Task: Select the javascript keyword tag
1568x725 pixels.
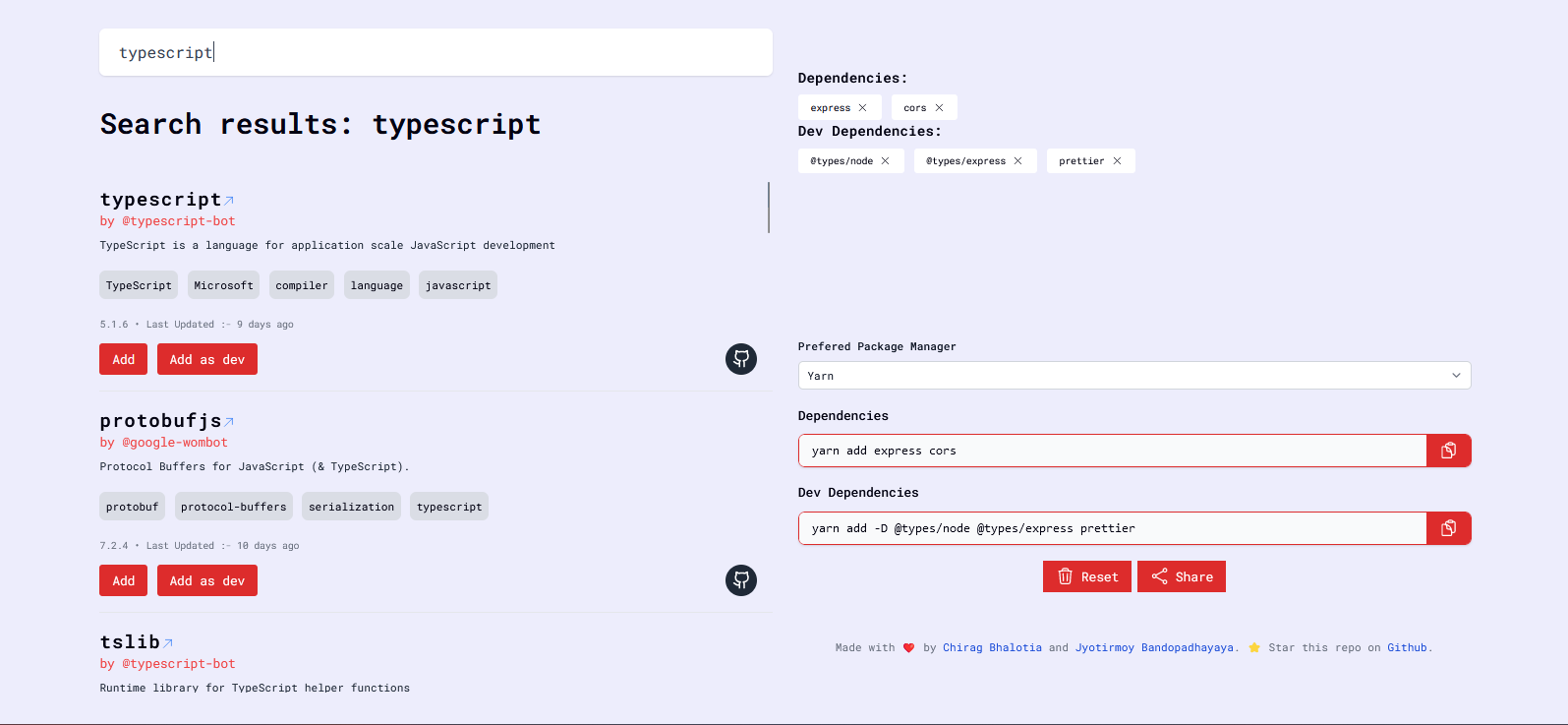Action: tap(458, 285)
